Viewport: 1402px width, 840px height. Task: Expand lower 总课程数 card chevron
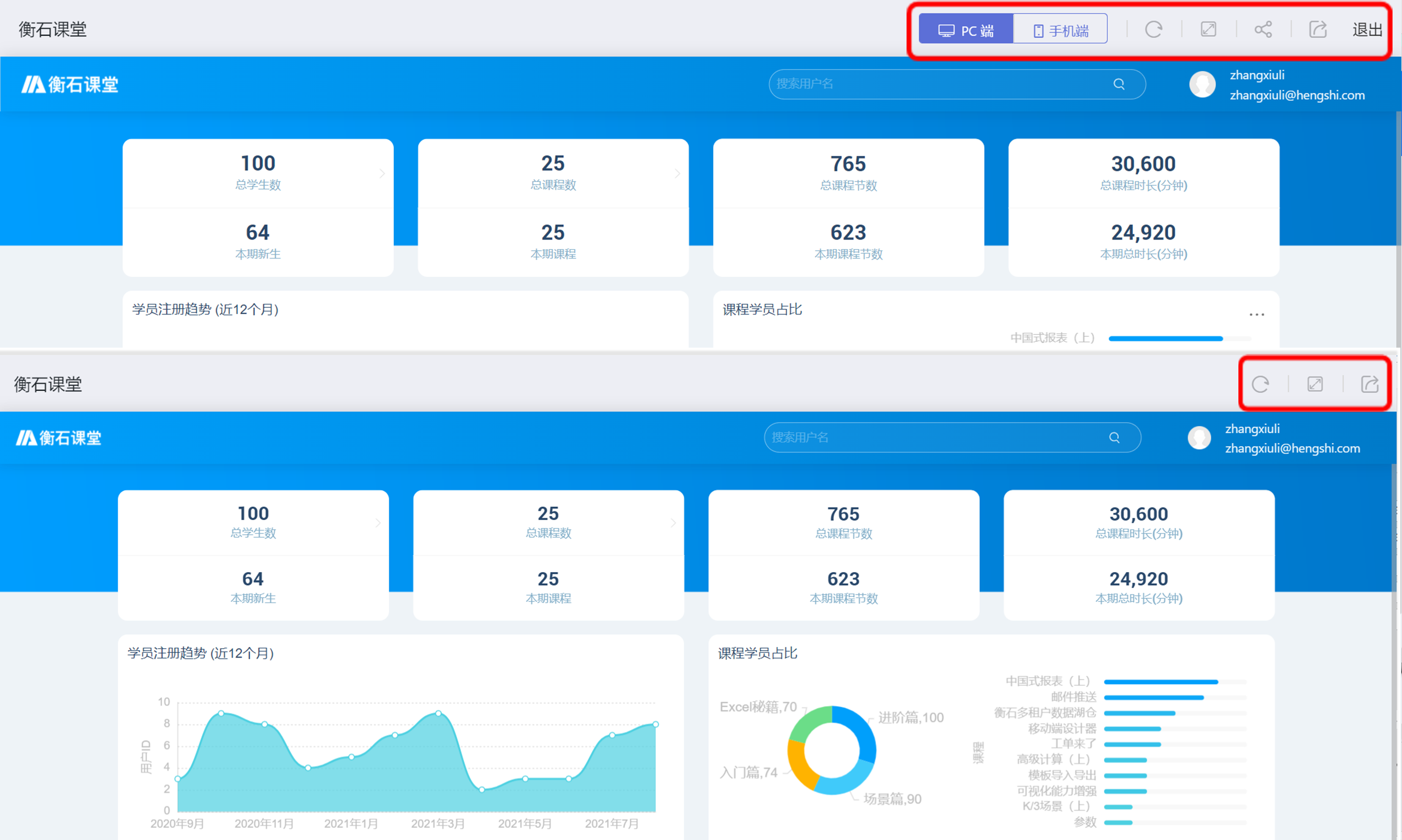click(674, 523)
